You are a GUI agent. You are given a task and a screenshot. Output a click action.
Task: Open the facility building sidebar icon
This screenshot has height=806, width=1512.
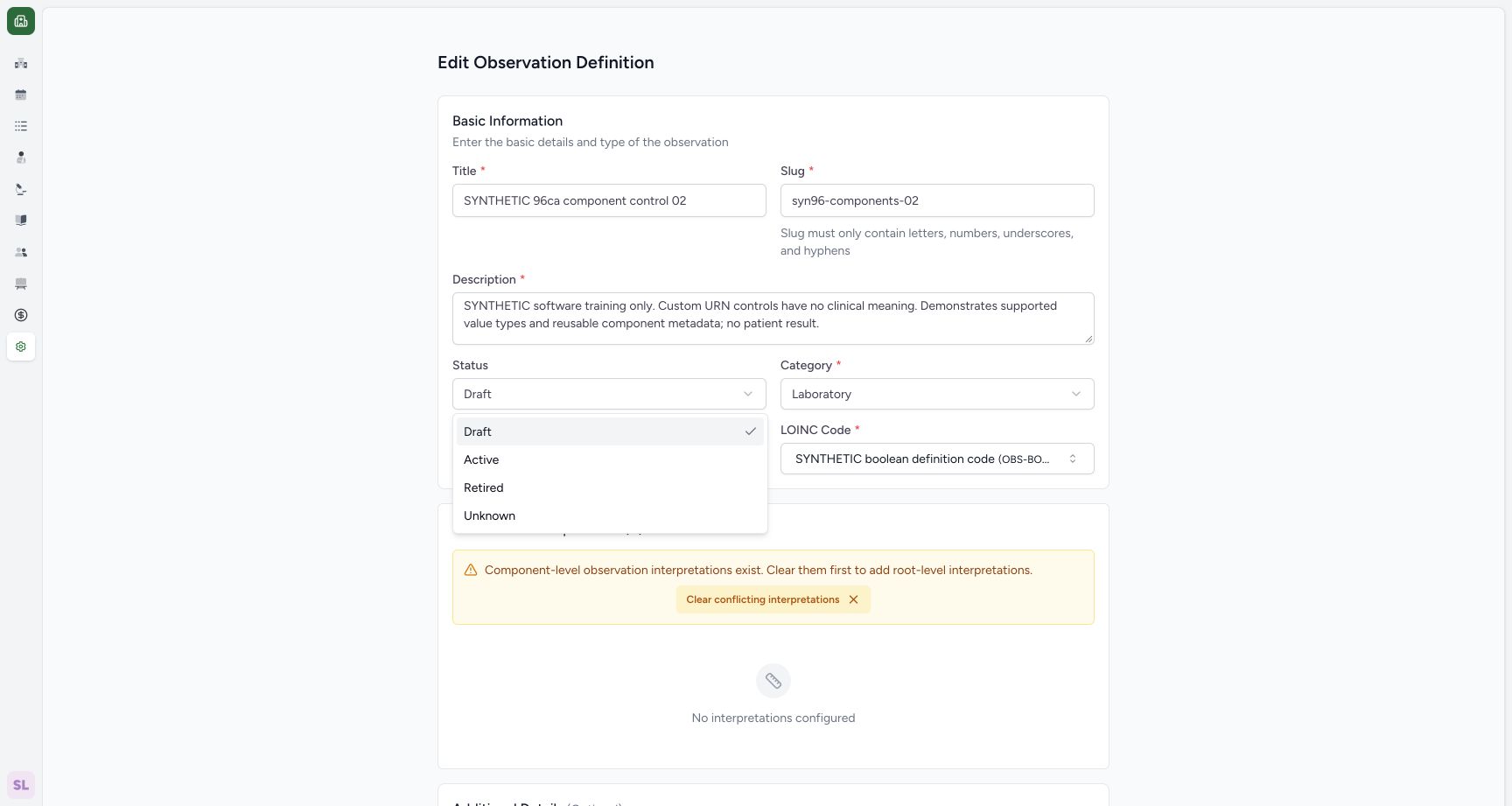point(21,63)
